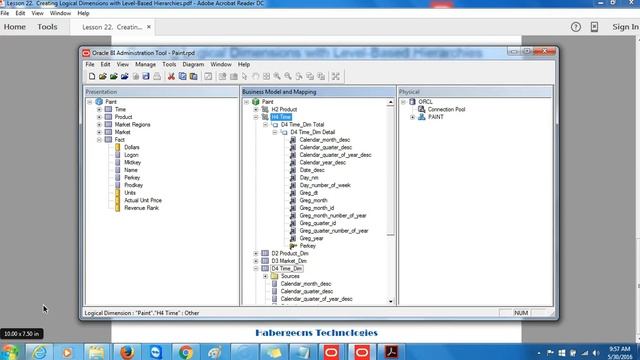Collapse the H4 Time dimension
This screenshot has width=640, height=360.
(x=256, y=117)
